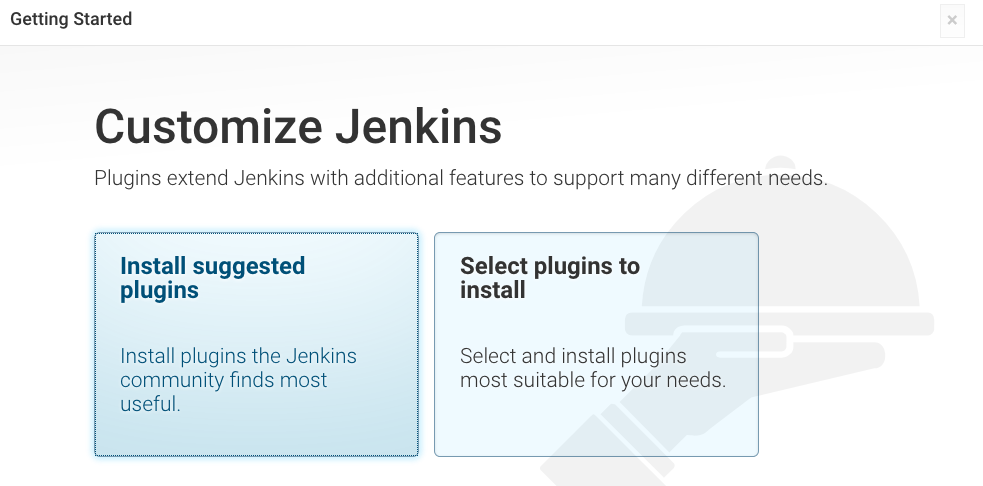
Task: Click the Getting Started title text
Action: point(71,19)
